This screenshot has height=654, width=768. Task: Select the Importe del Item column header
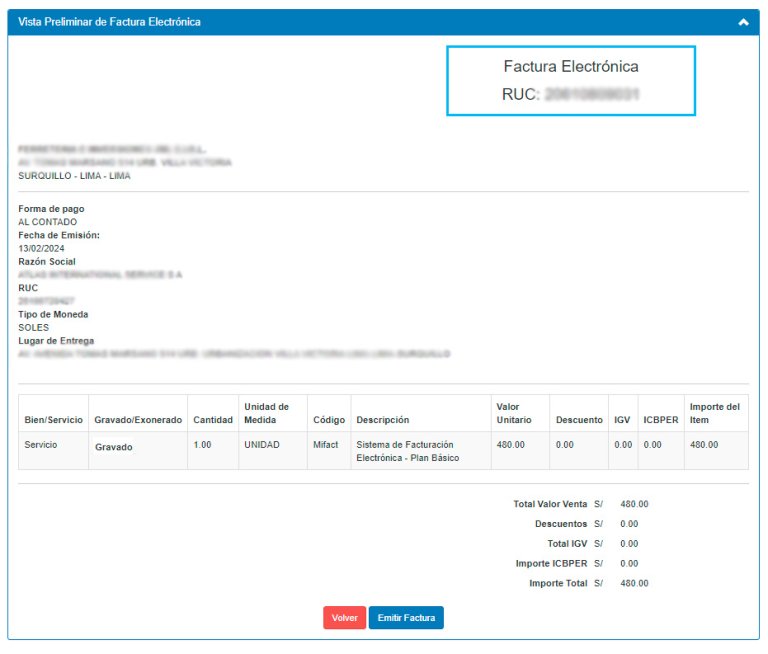714,413
